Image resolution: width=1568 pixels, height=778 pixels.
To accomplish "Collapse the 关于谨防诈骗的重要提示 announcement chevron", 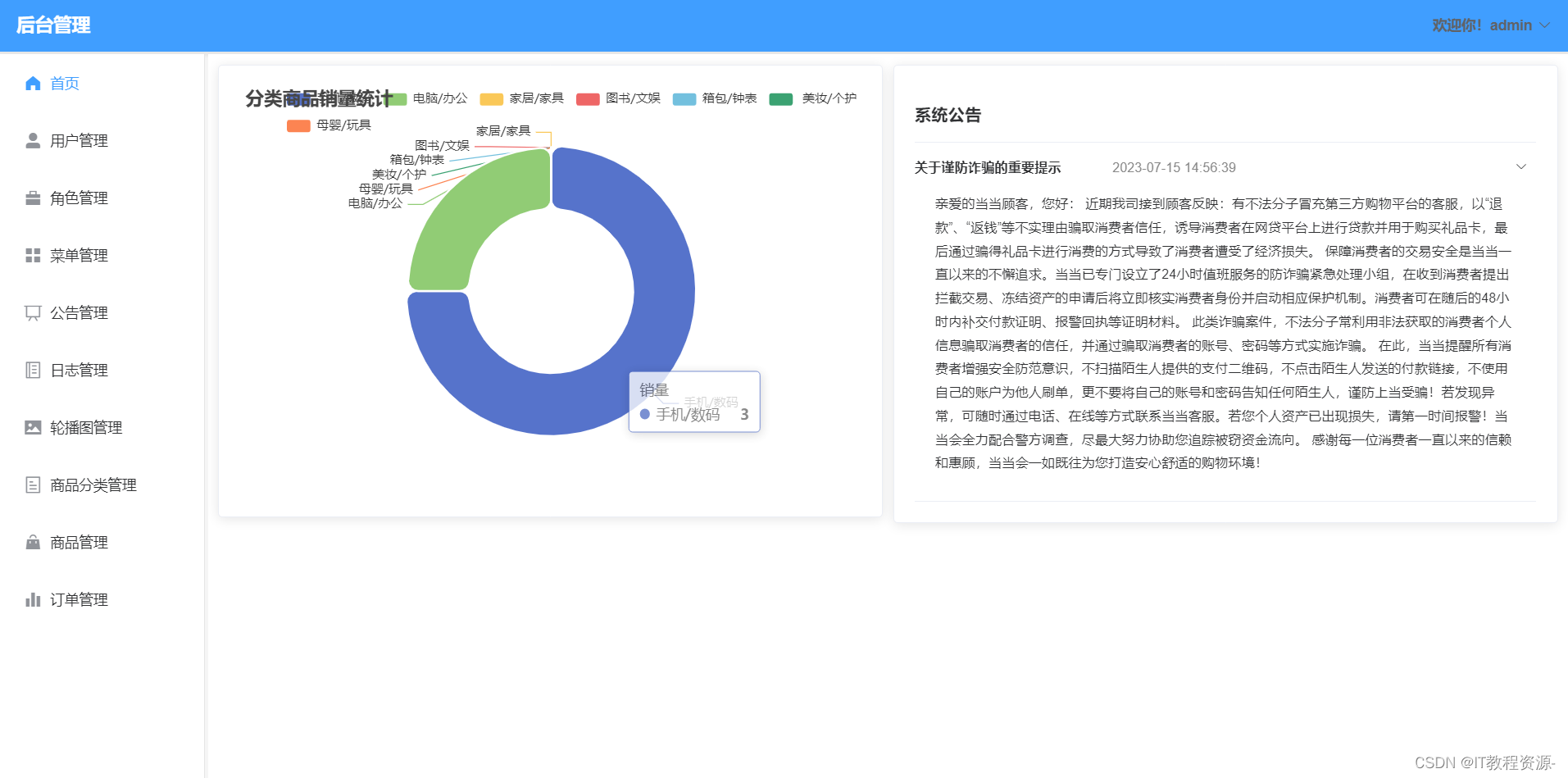I will 1521,167.
